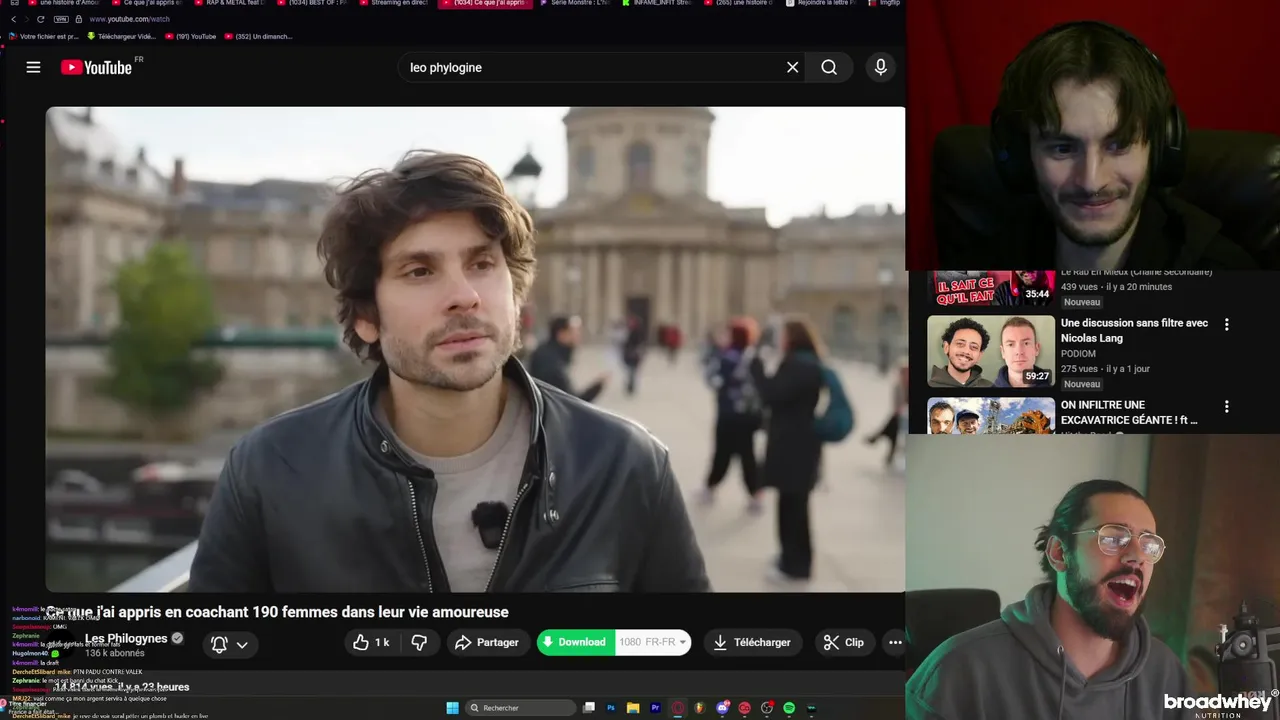Viewport: 1280px width, 720px height.
Task: Open the 'Téléchargeur Vidé...' bookmark
Action: (x=121, y=36)
